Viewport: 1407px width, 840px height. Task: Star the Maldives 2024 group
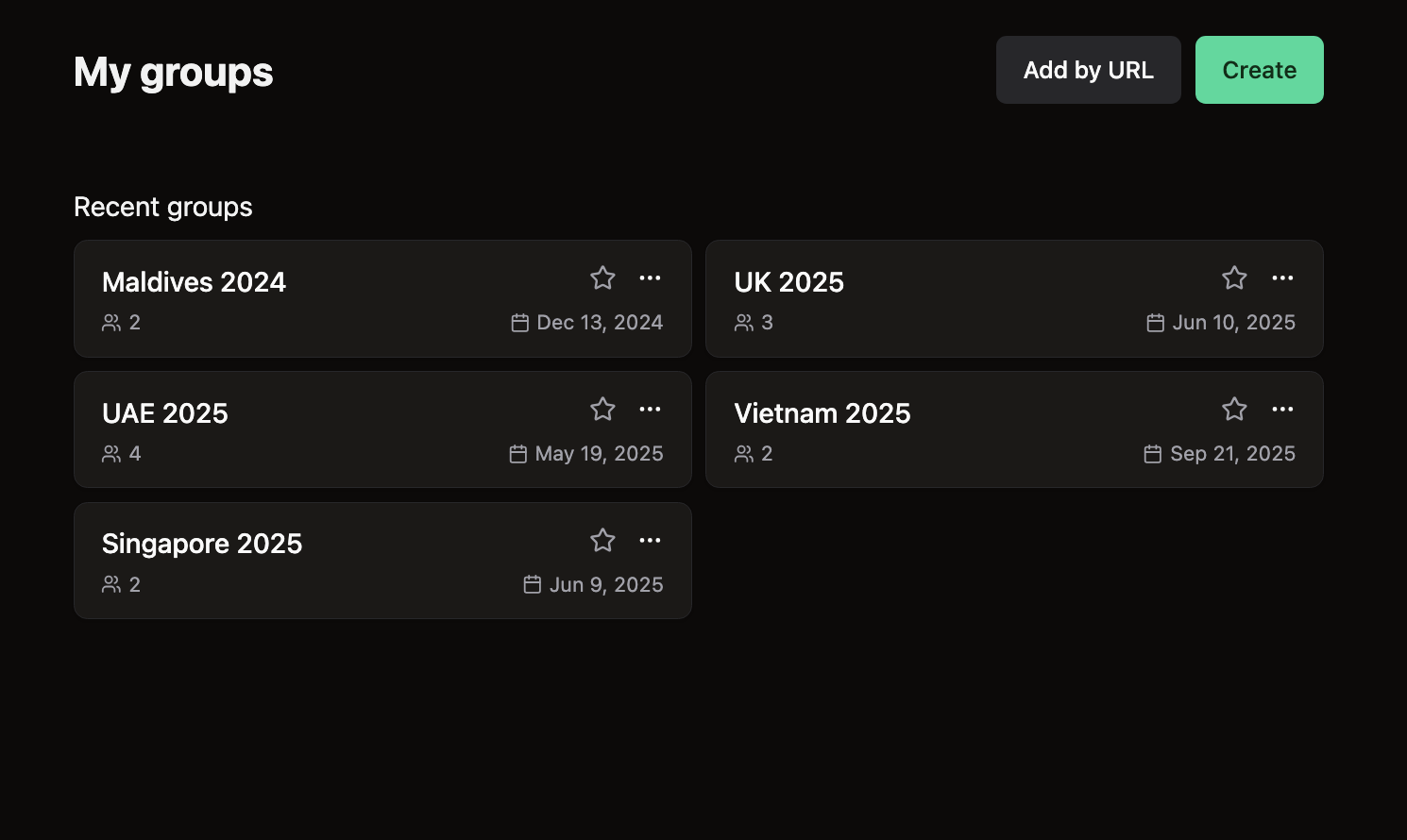[602, 277]
